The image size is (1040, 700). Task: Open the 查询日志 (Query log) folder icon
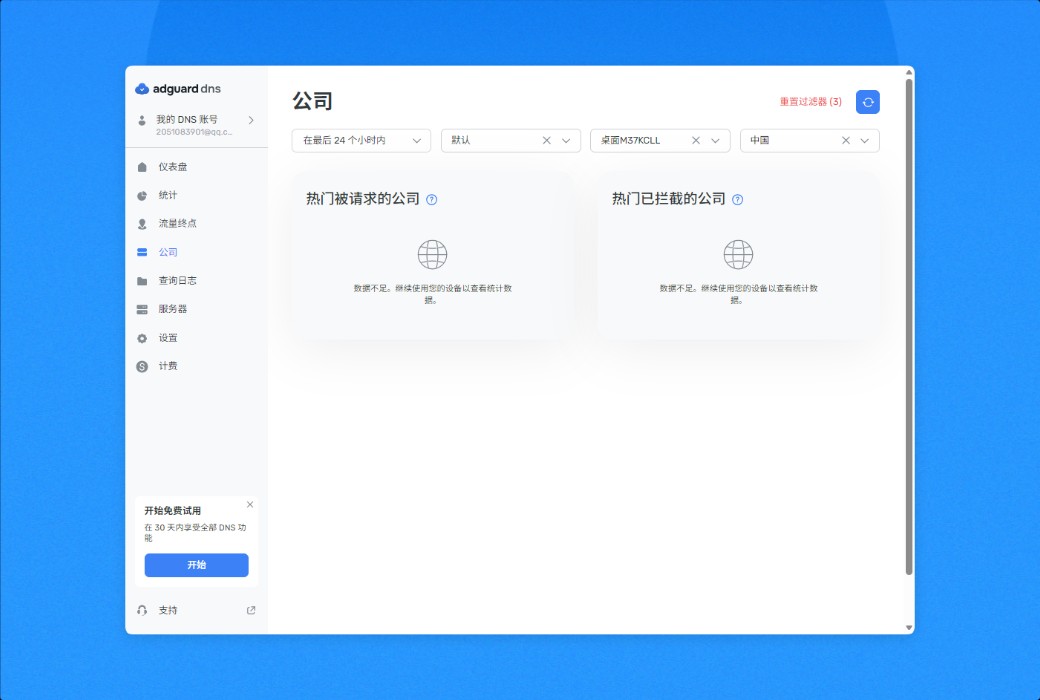tap(141, 280)
